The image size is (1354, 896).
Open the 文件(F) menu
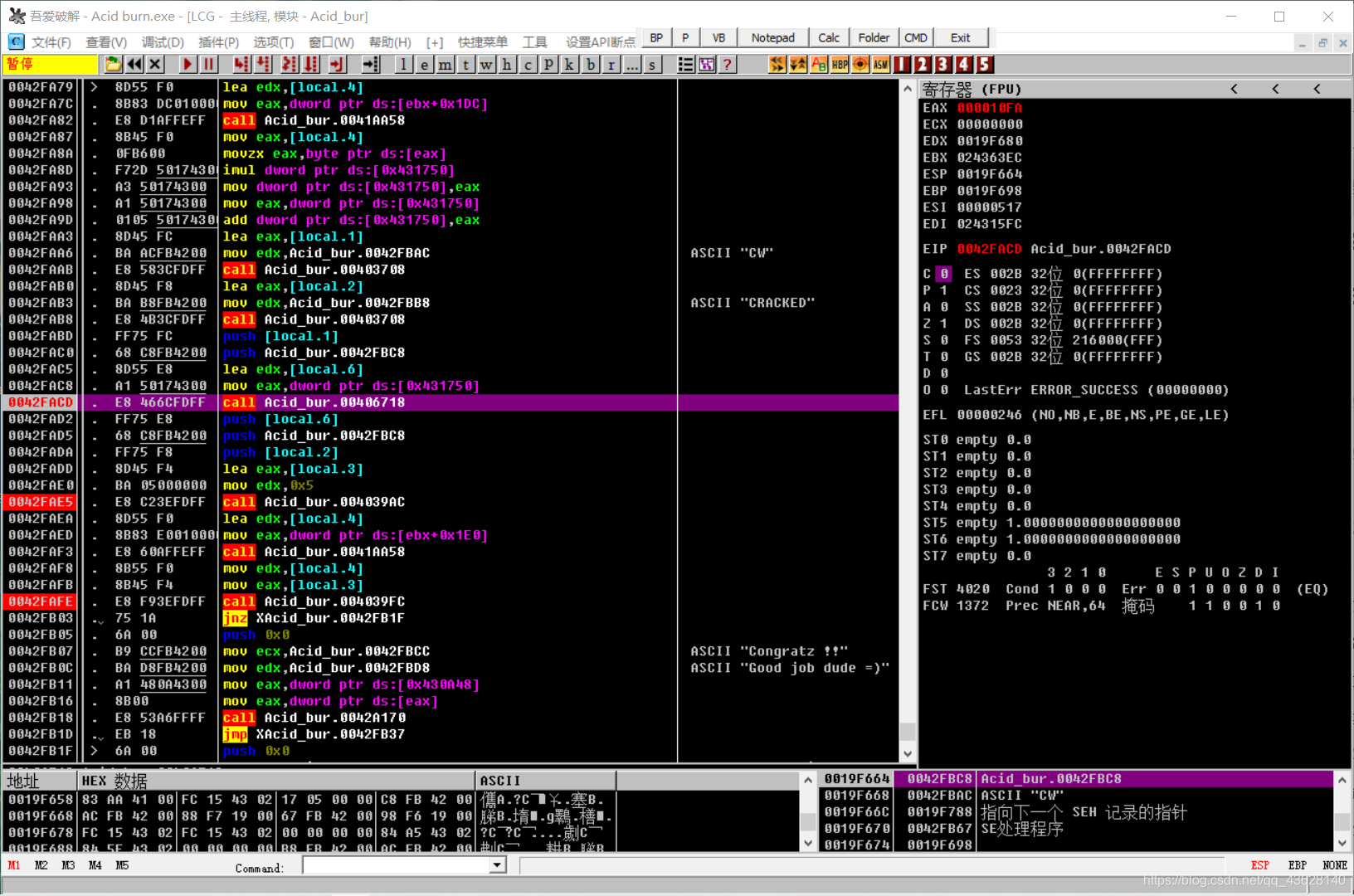point(51,41)
